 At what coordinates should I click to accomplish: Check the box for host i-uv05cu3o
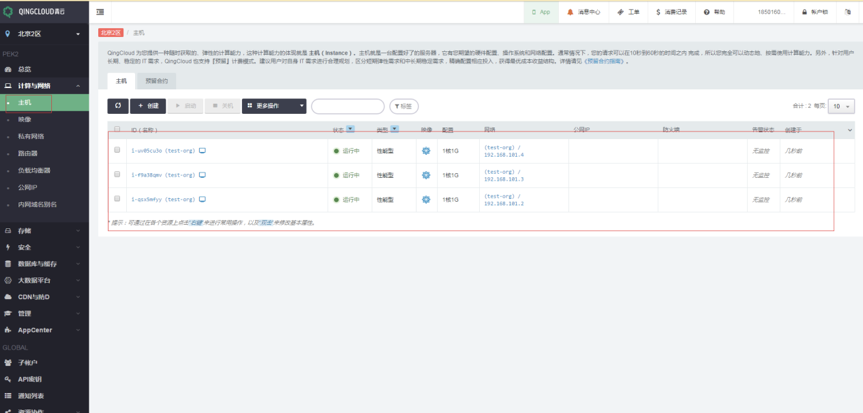(117, 150)
